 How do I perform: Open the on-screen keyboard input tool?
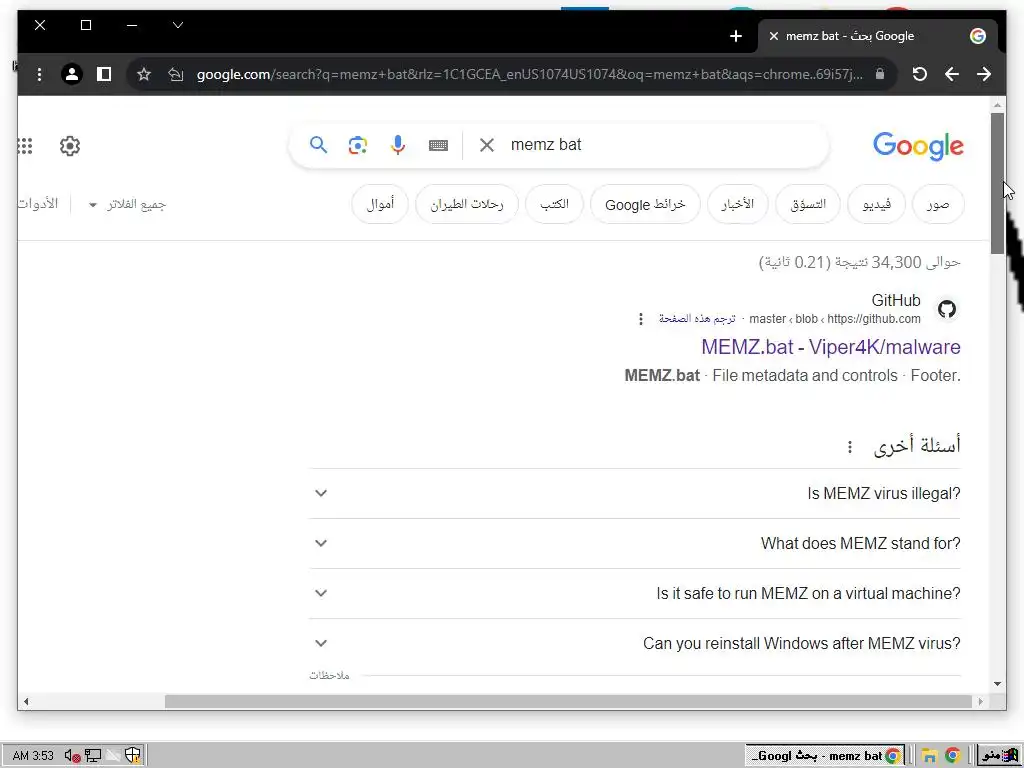(438, 145)
